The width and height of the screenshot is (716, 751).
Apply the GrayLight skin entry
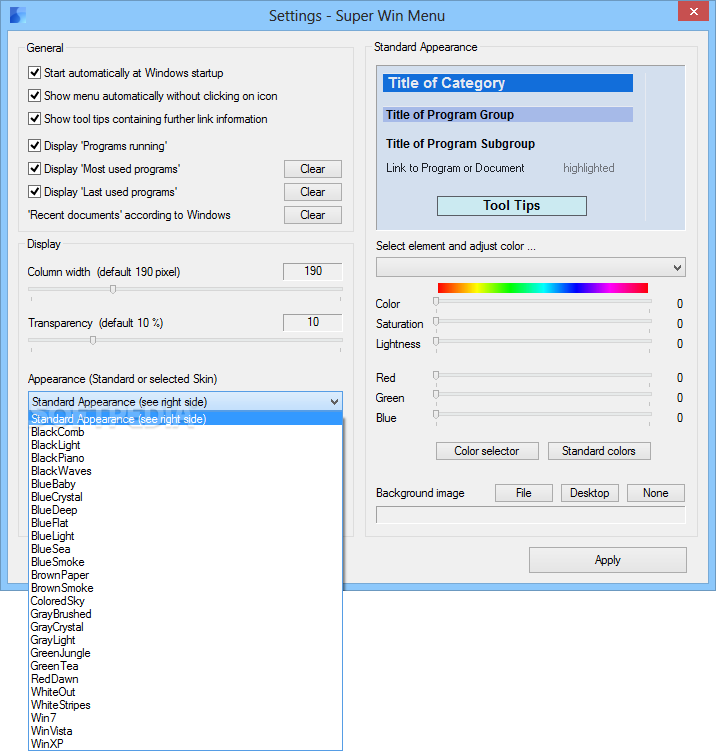click(186, 640)
